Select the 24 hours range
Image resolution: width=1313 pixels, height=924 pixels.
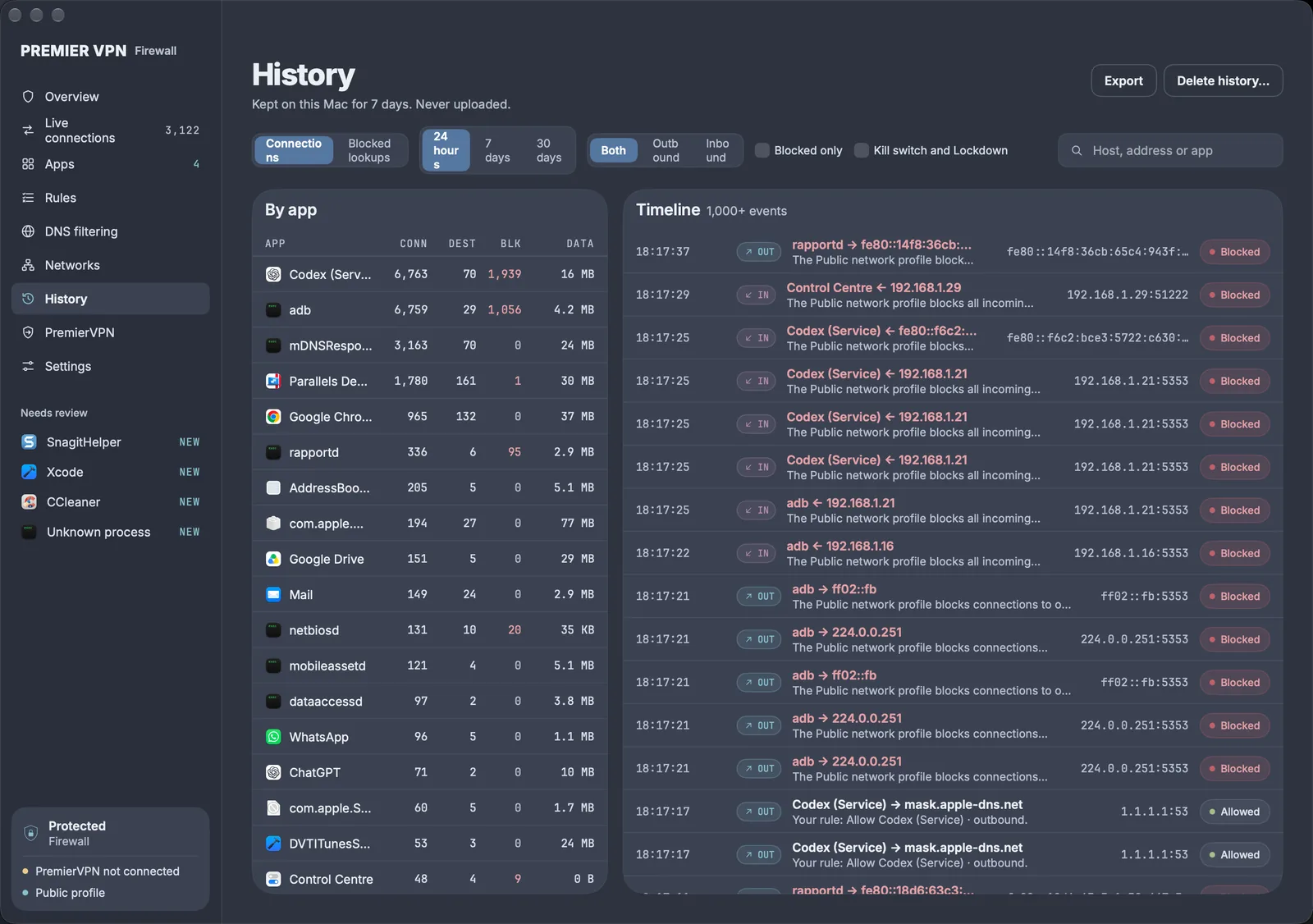point(446,150)
